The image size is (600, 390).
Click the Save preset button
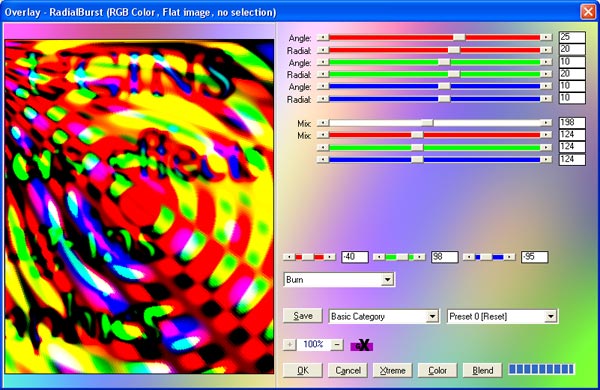[303, 316]
